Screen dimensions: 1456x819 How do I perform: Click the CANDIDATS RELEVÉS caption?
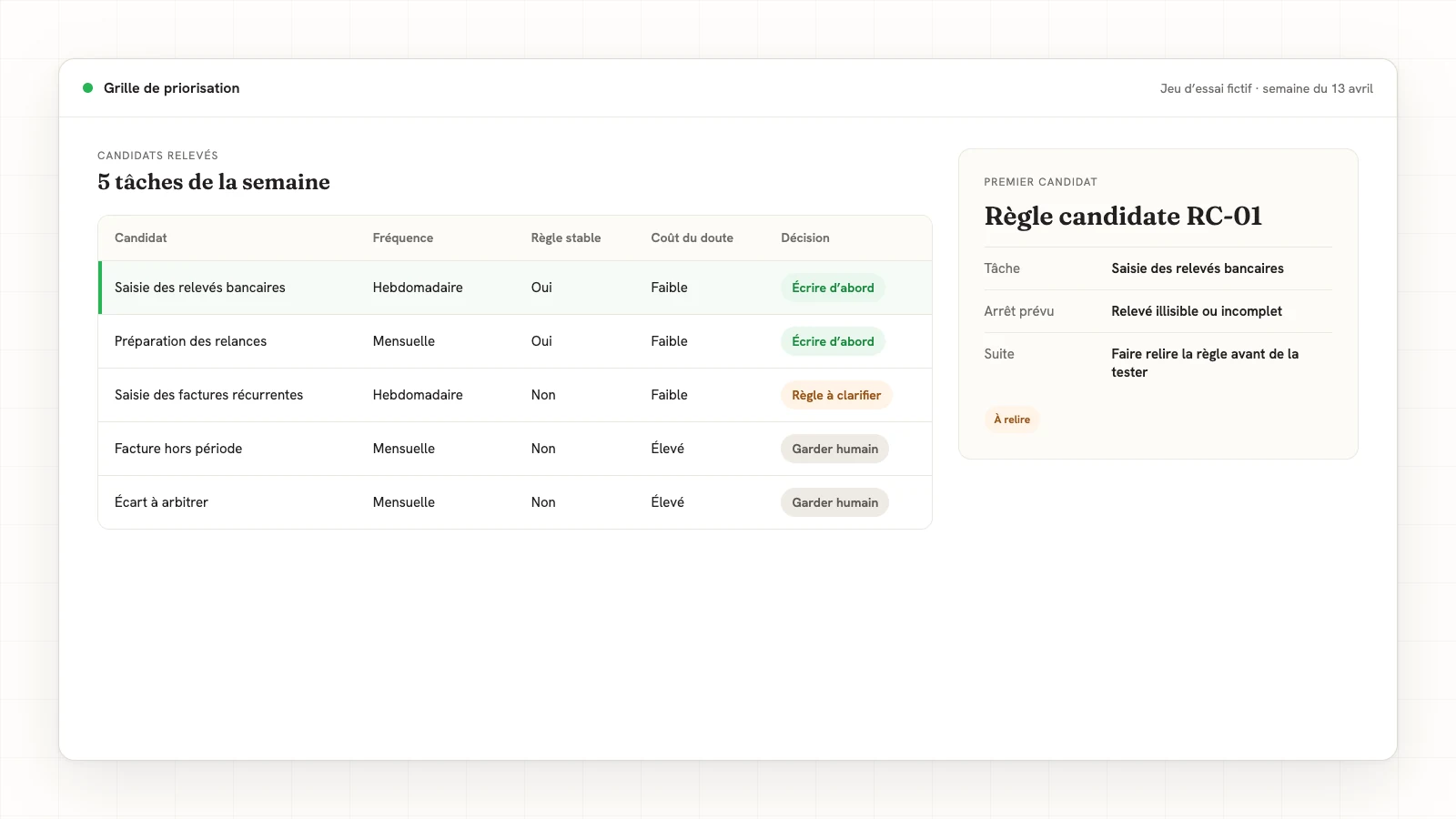pyautogui.click(x=158, y=156)
